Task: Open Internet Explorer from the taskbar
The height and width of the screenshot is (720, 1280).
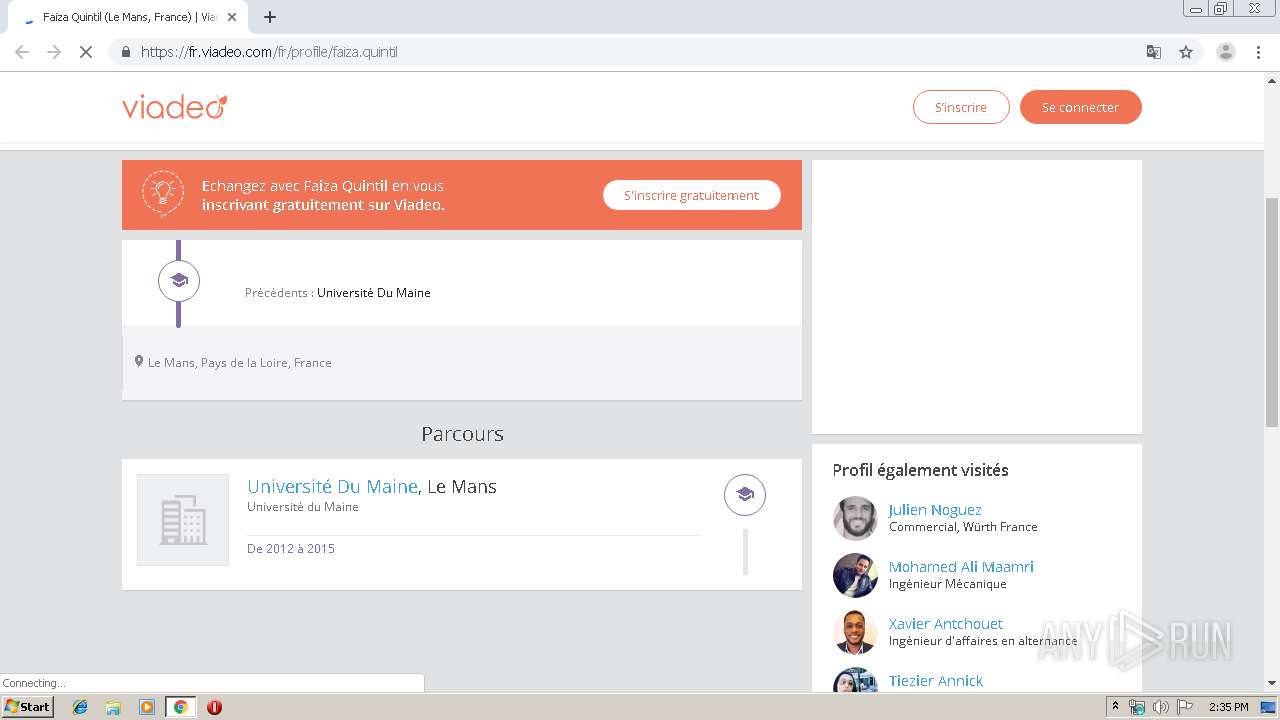Action: pos(80,707)
